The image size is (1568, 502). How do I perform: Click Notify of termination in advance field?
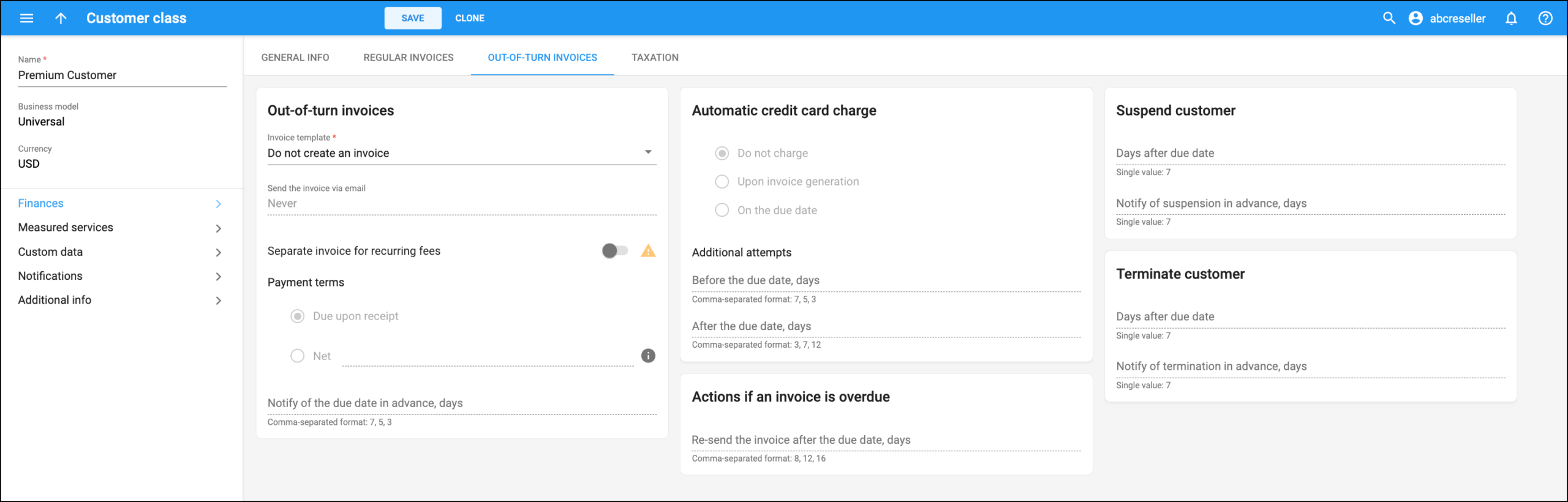click(x=1311, y=366)
